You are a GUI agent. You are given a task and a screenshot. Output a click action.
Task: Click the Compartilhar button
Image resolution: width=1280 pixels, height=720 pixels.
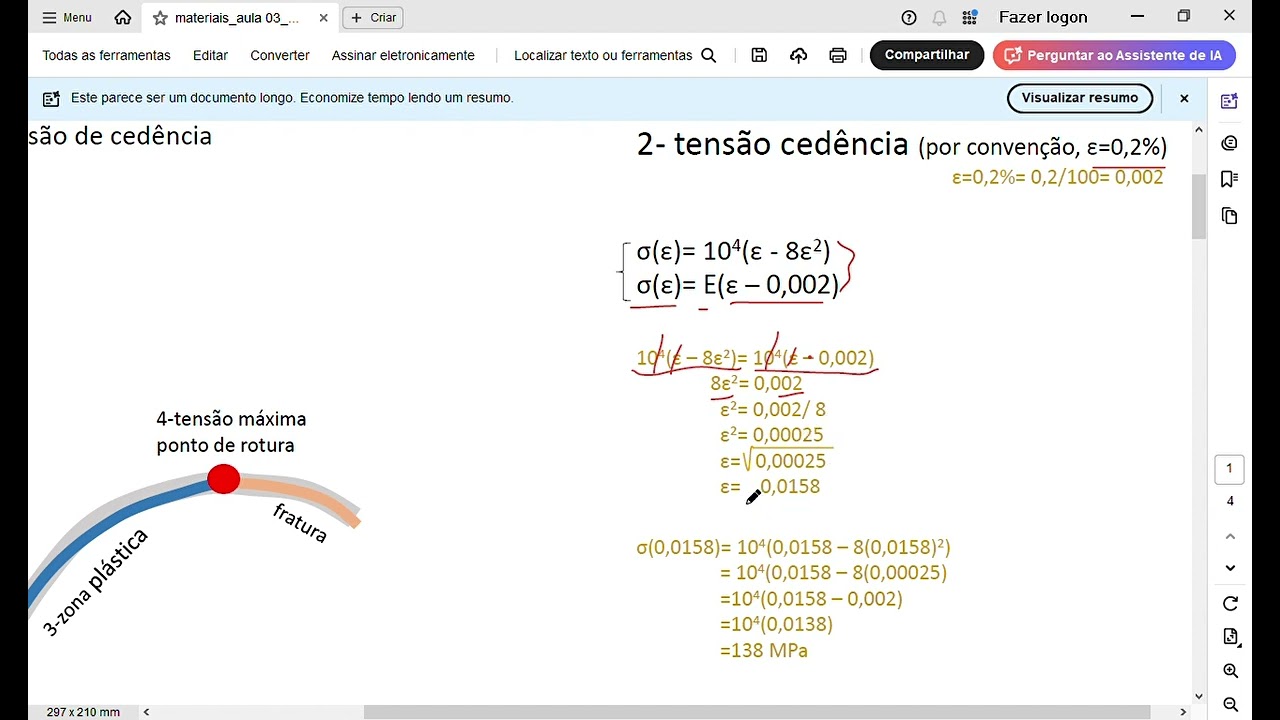[927, 55]
